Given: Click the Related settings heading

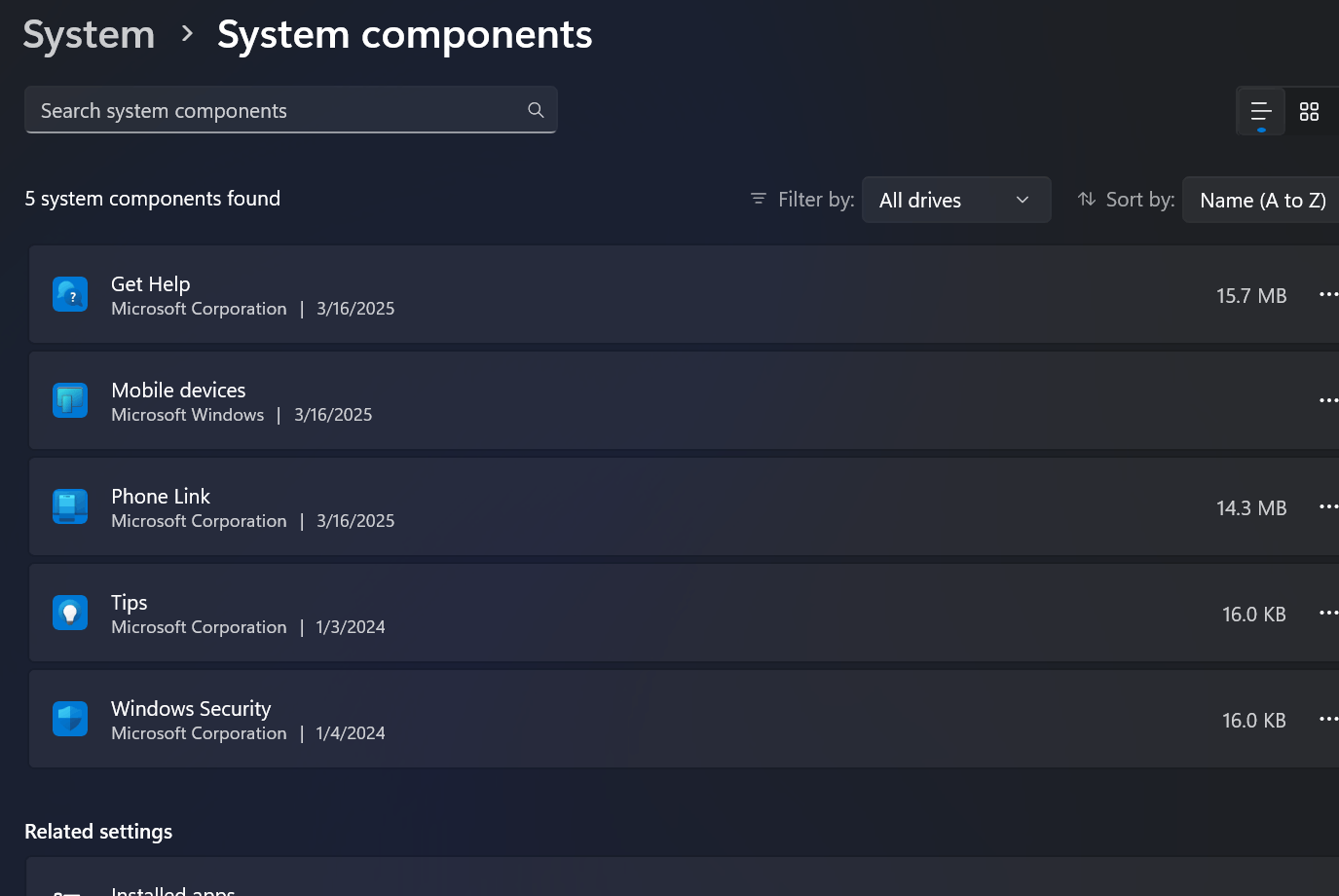Looking at the screenshot, I should [98, 832].
